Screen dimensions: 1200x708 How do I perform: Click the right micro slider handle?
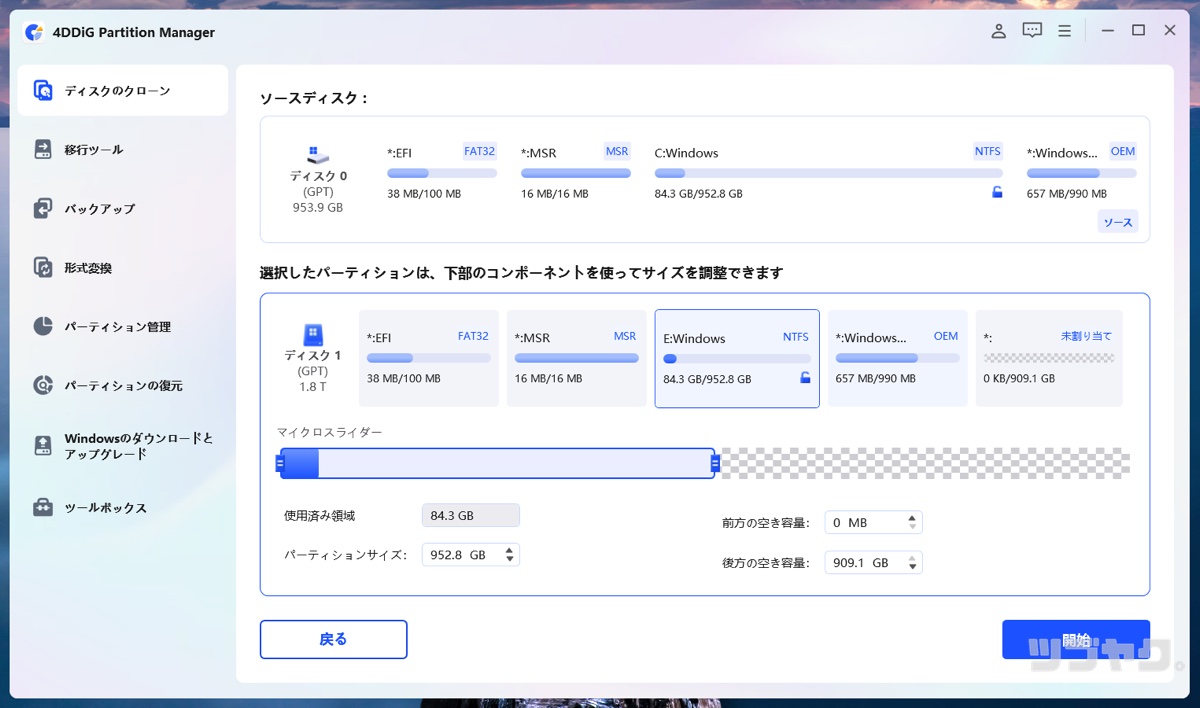click(715, 463)
